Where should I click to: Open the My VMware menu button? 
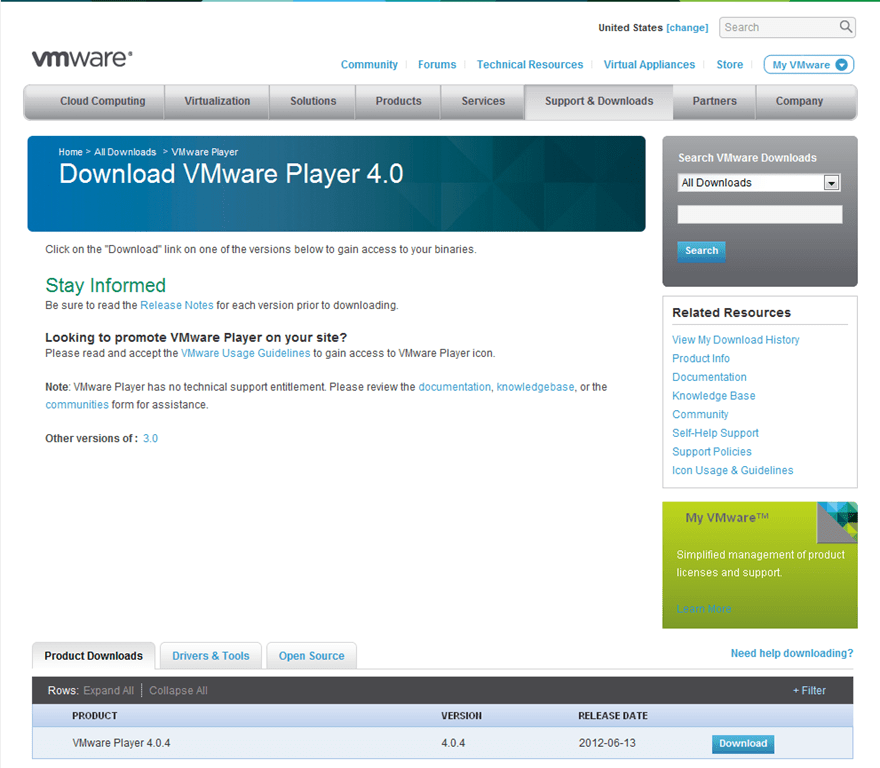point(809,65)
